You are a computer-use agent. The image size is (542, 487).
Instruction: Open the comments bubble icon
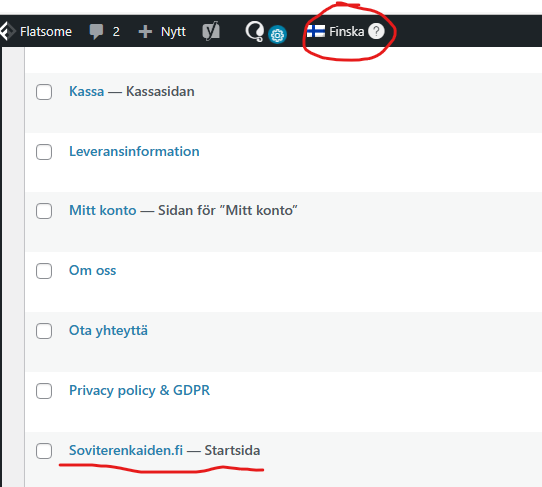pyautogui.click(x=96, y=32)
